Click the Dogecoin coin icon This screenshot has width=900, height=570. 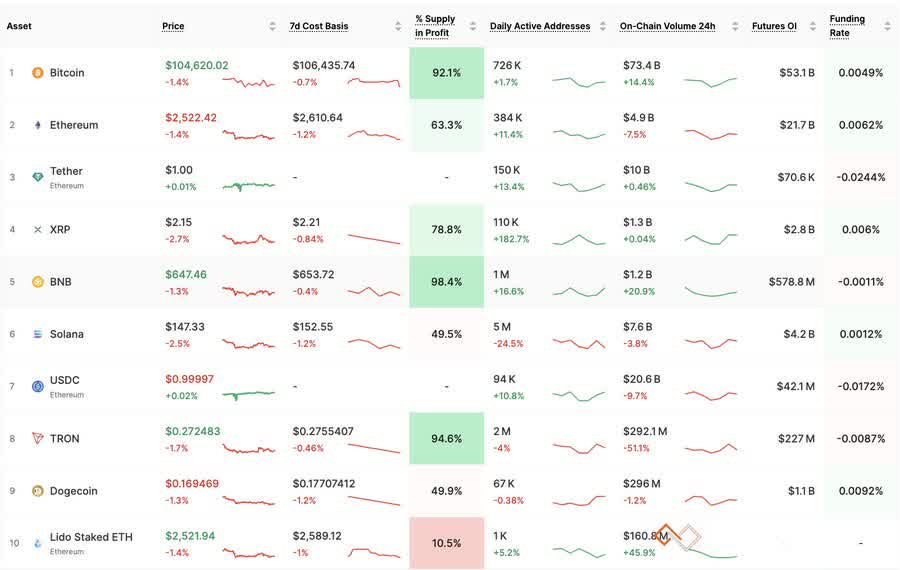tap(38, 491)
